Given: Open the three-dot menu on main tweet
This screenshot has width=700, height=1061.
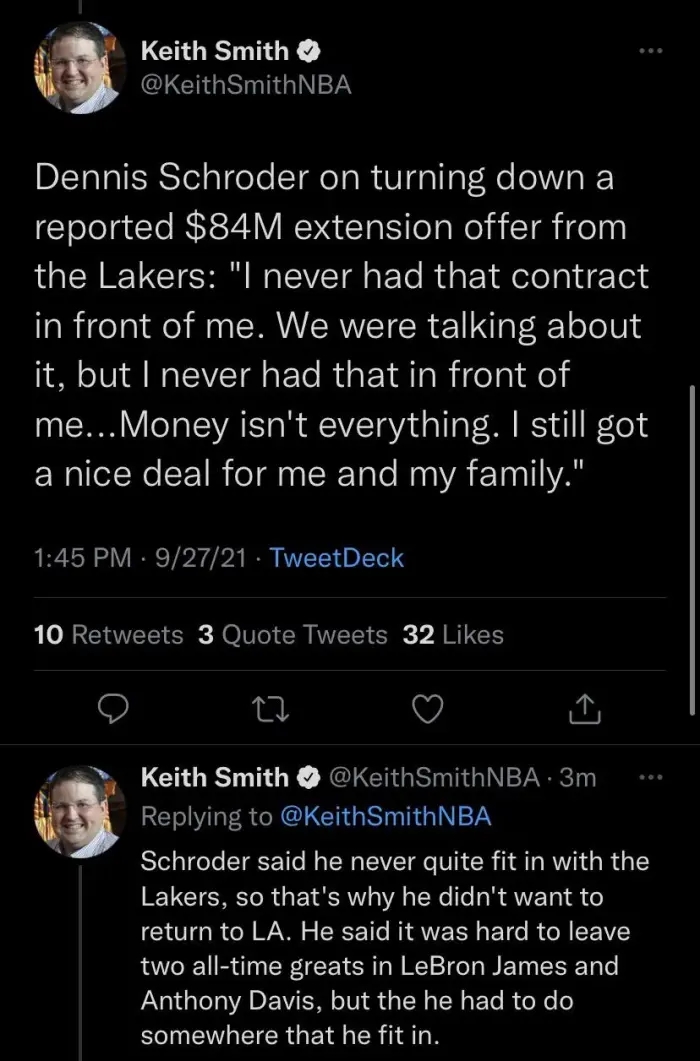Looking at the screenshot, I should (652, 50).
